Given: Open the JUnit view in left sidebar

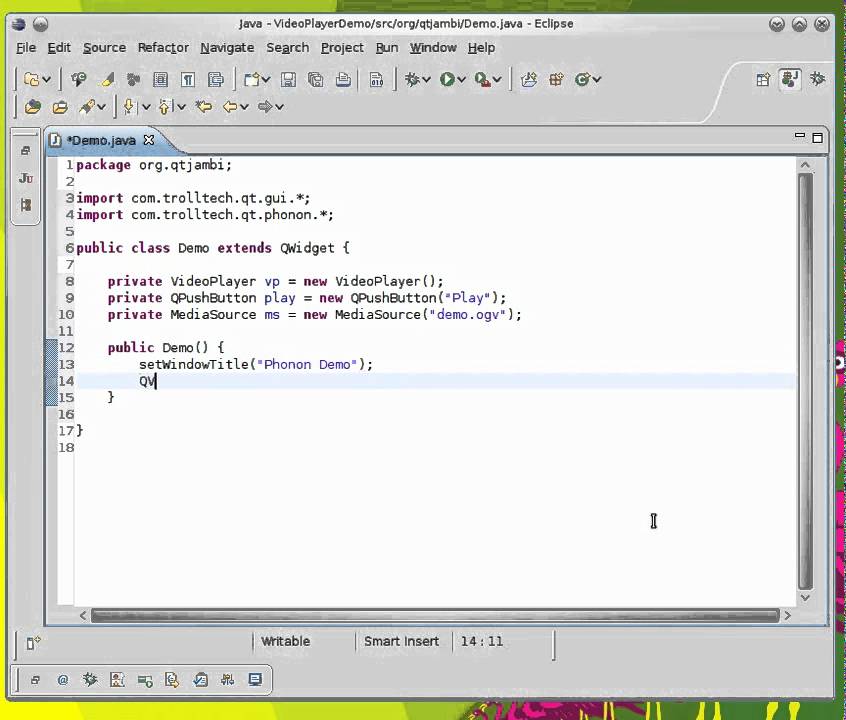Looking at the screenshot, I should [x=26, y=178].
